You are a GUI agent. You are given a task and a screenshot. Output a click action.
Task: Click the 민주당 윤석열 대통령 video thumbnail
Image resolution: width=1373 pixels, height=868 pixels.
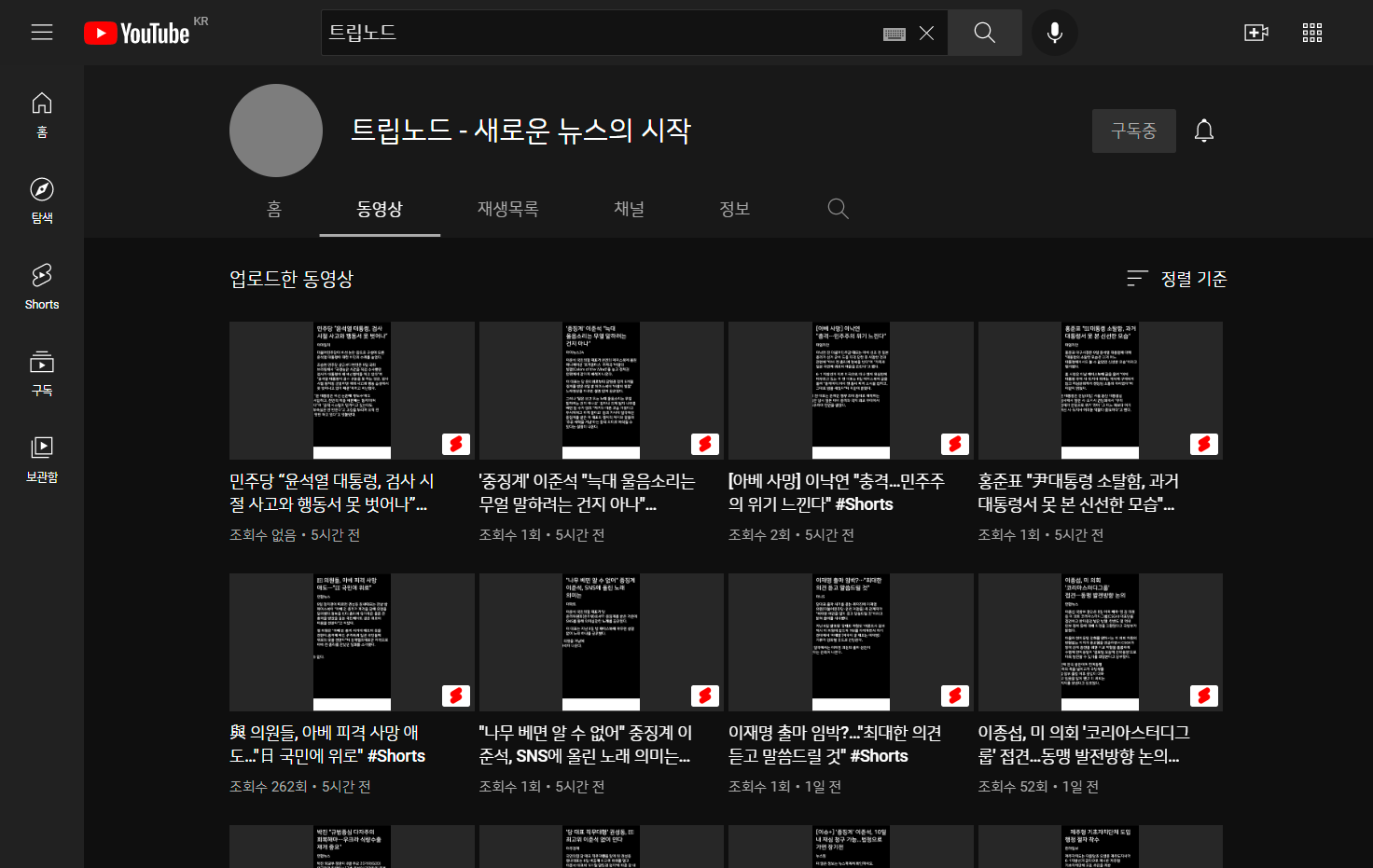click(x=352, y=390)
